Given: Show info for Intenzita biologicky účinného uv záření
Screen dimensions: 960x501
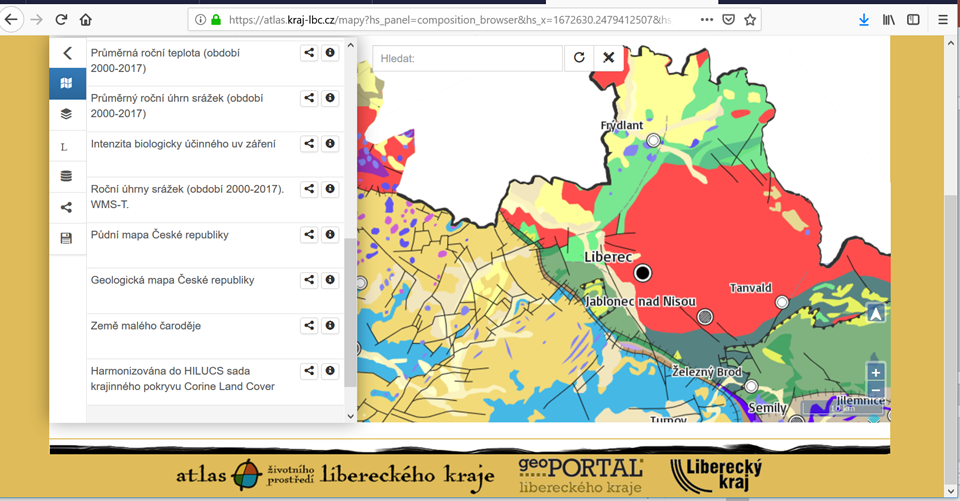Looking at the screenshot, I should 330,143.
